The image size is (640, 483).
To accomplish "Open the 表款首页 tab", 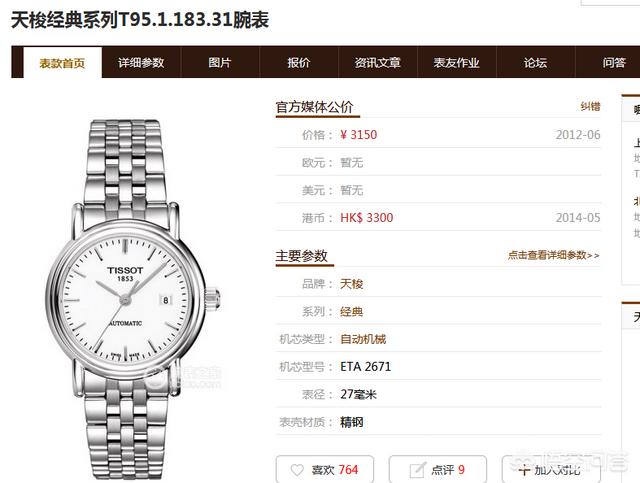I will pyautogui.click(x=62, y=62).
